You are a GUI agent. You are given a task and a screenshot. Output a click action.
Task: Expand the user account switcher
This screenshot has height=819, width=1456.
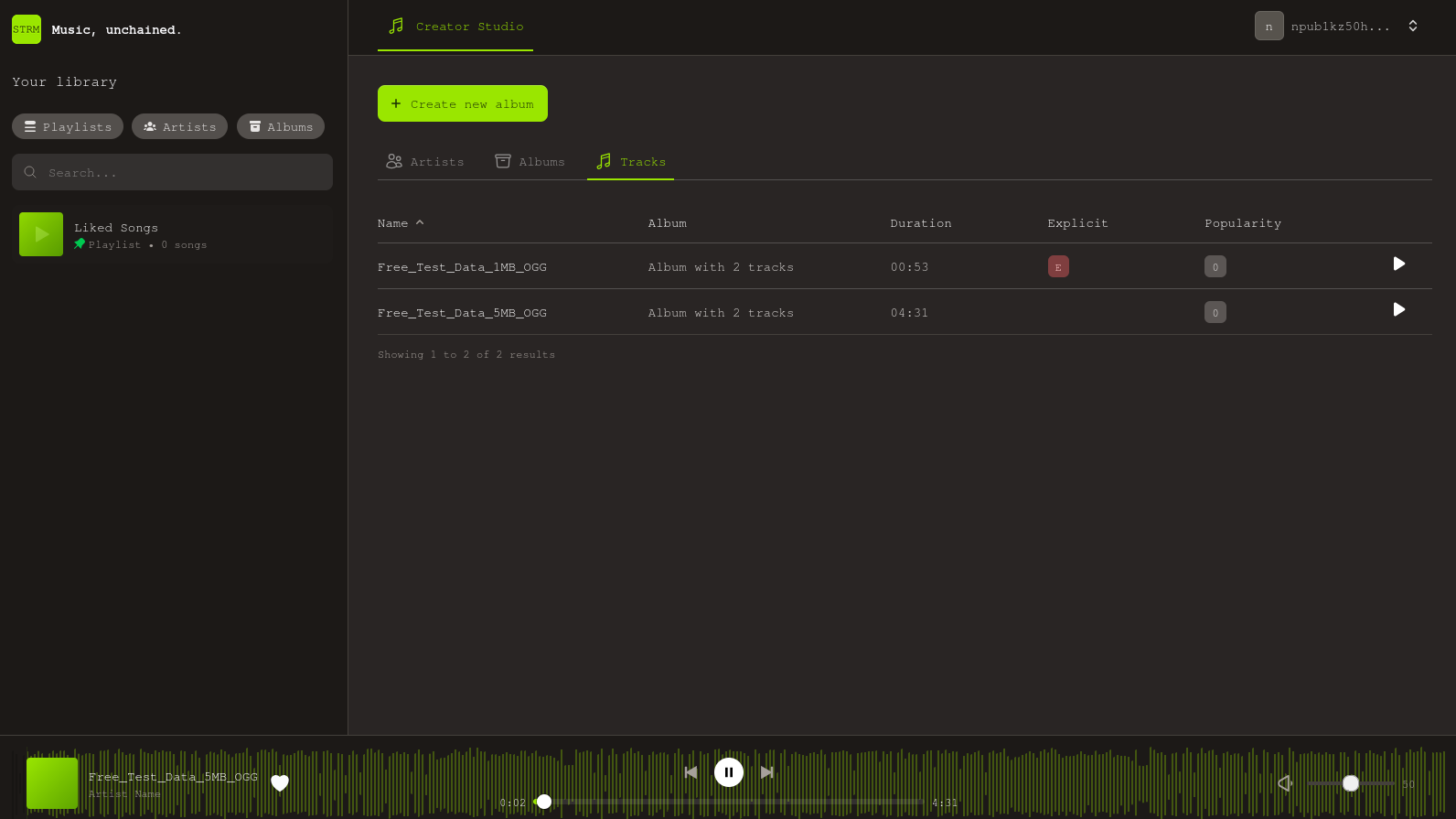coord(1412,27)
